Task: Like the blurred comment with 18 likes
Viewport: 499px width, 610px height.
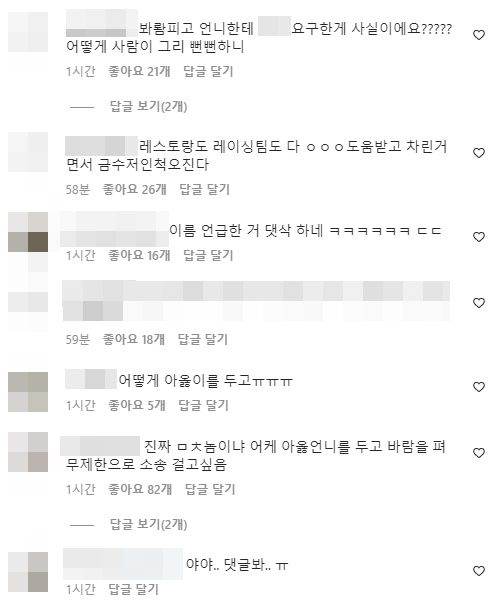Action: [479, 303]
